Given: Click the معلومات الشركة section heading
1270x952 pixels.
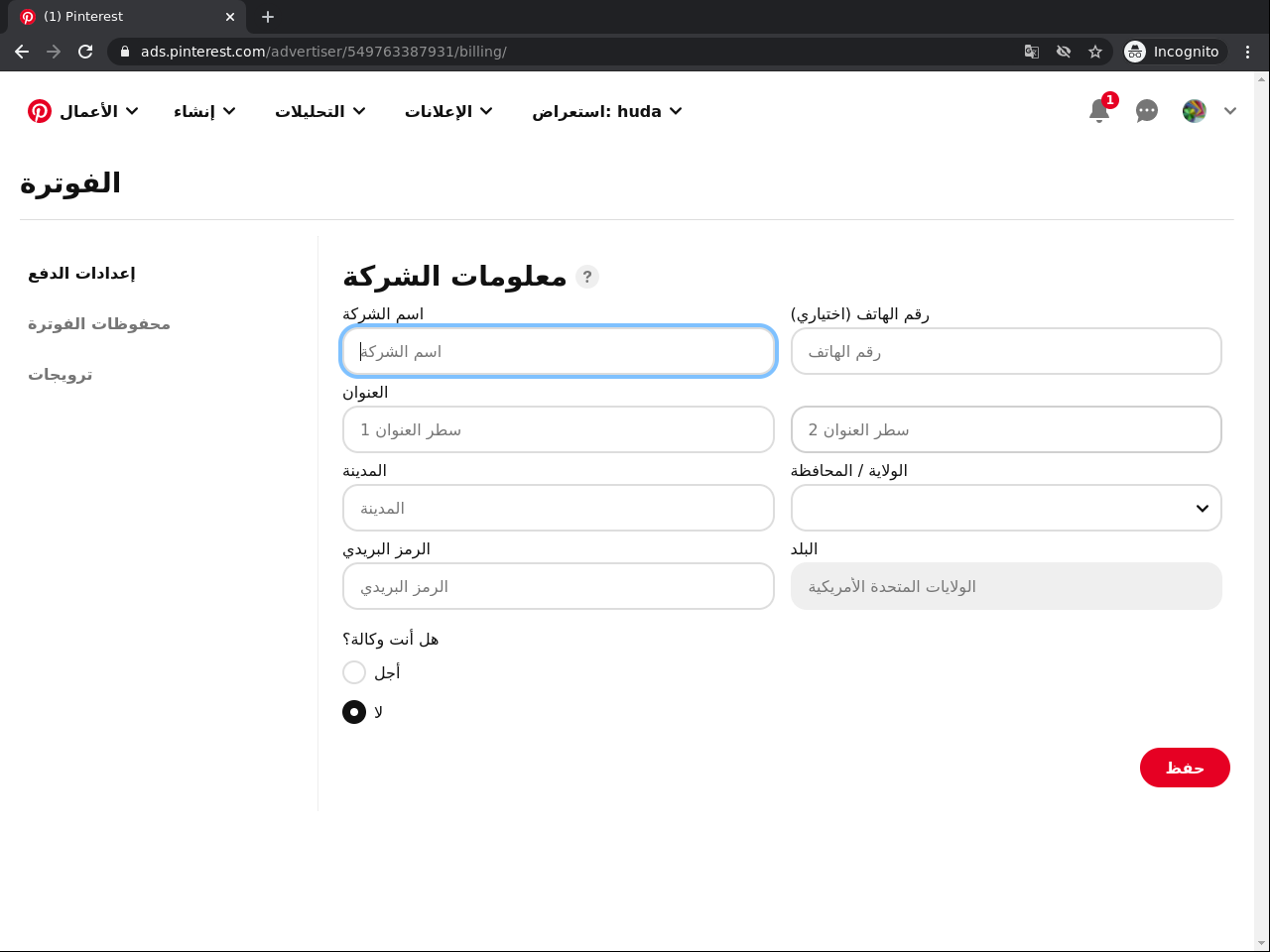Looking at the screenshot, I should 454,277.
